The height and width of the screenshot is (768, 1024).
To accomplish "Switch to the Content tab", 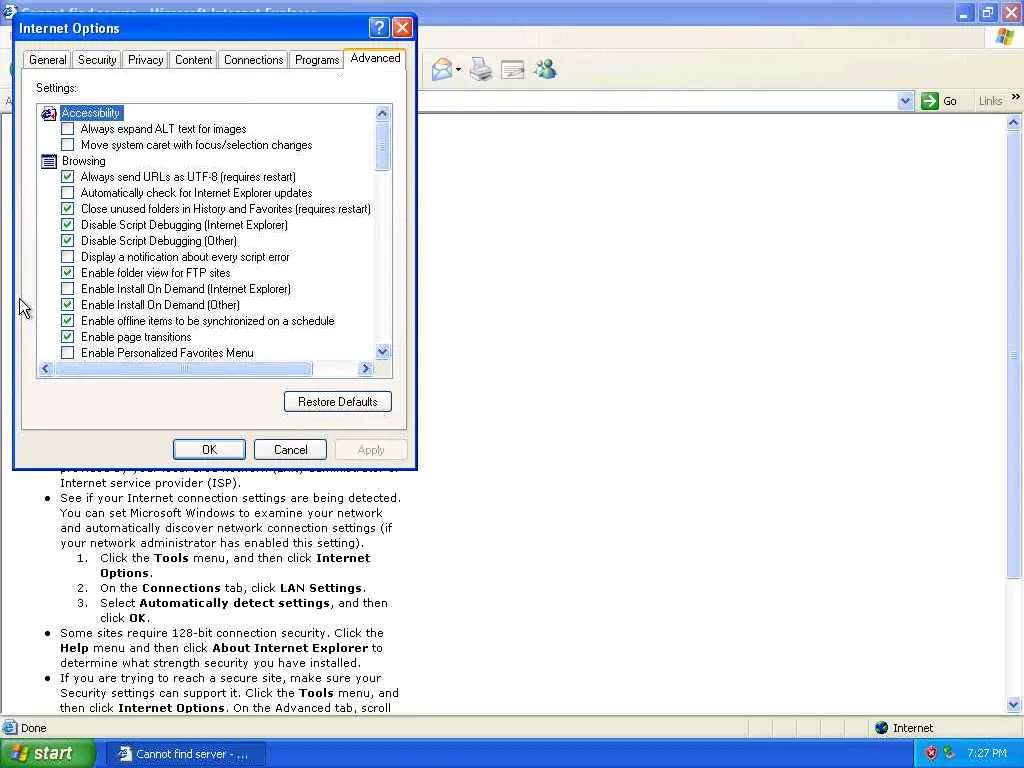I will (193, 60).
